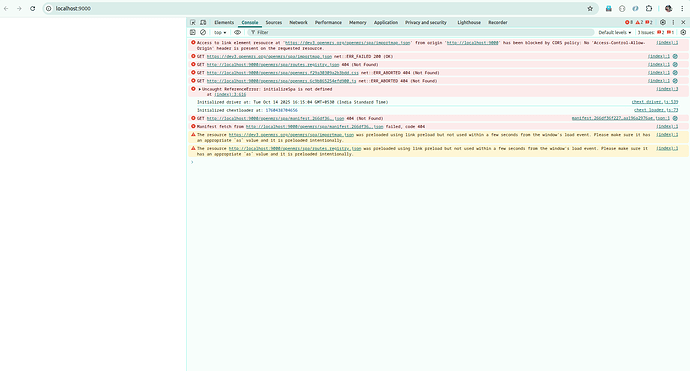Toggle the device toolbar
Viewport: 690px width, 371px height.
203,22
